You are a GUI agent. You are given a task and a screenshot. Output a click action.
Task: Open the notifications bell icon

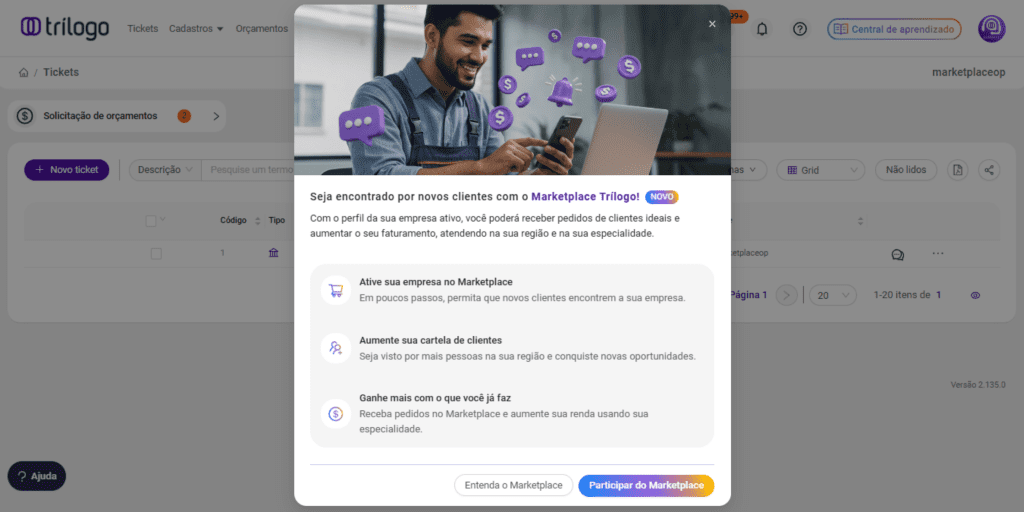[761, 29]
